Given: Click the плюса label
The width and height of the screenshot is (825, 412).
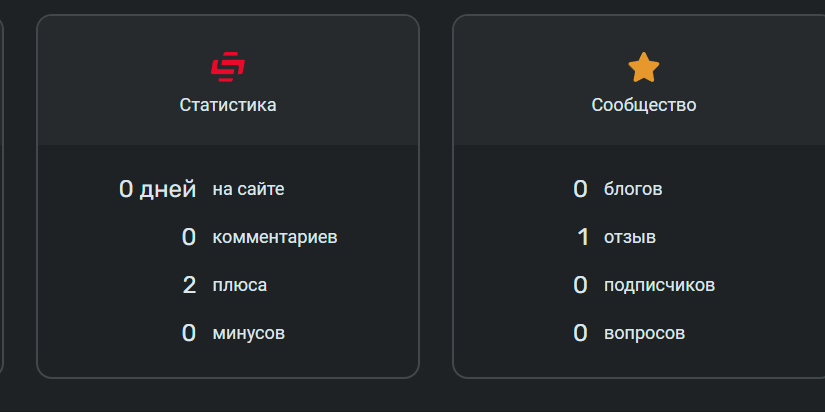Looking at the screenshot, I should click(x=239, y=285).
